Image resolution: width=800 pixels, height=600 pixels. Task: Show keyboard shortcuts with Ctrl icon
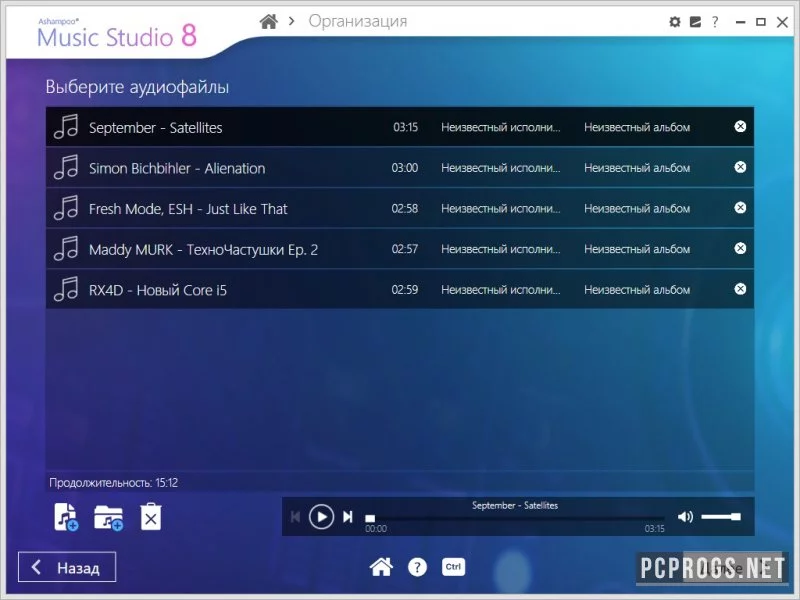[453, 567]
